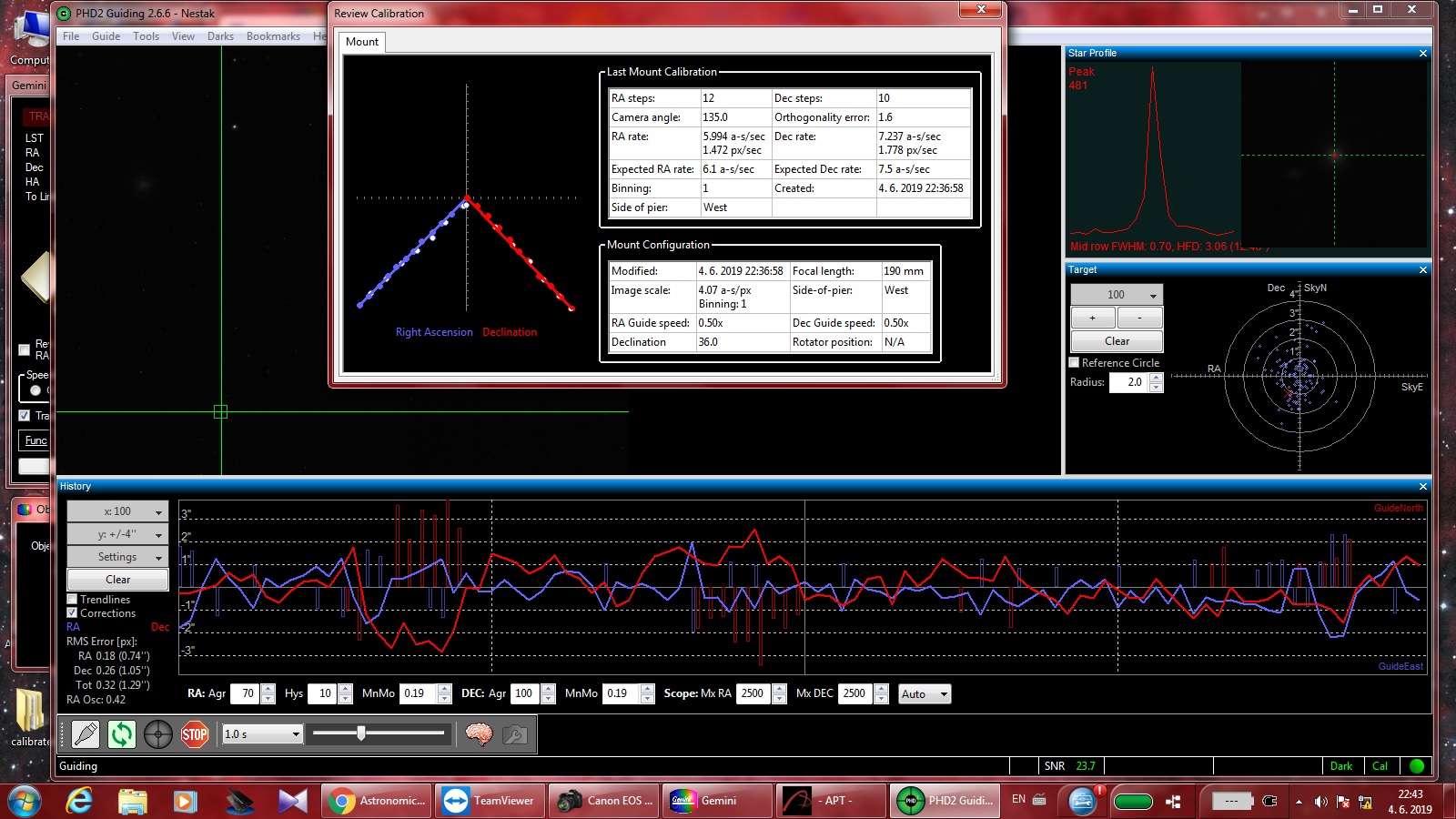Click the Windows Start orb
The height and width of the screenshot is (819, 1456).
[25, 802]
